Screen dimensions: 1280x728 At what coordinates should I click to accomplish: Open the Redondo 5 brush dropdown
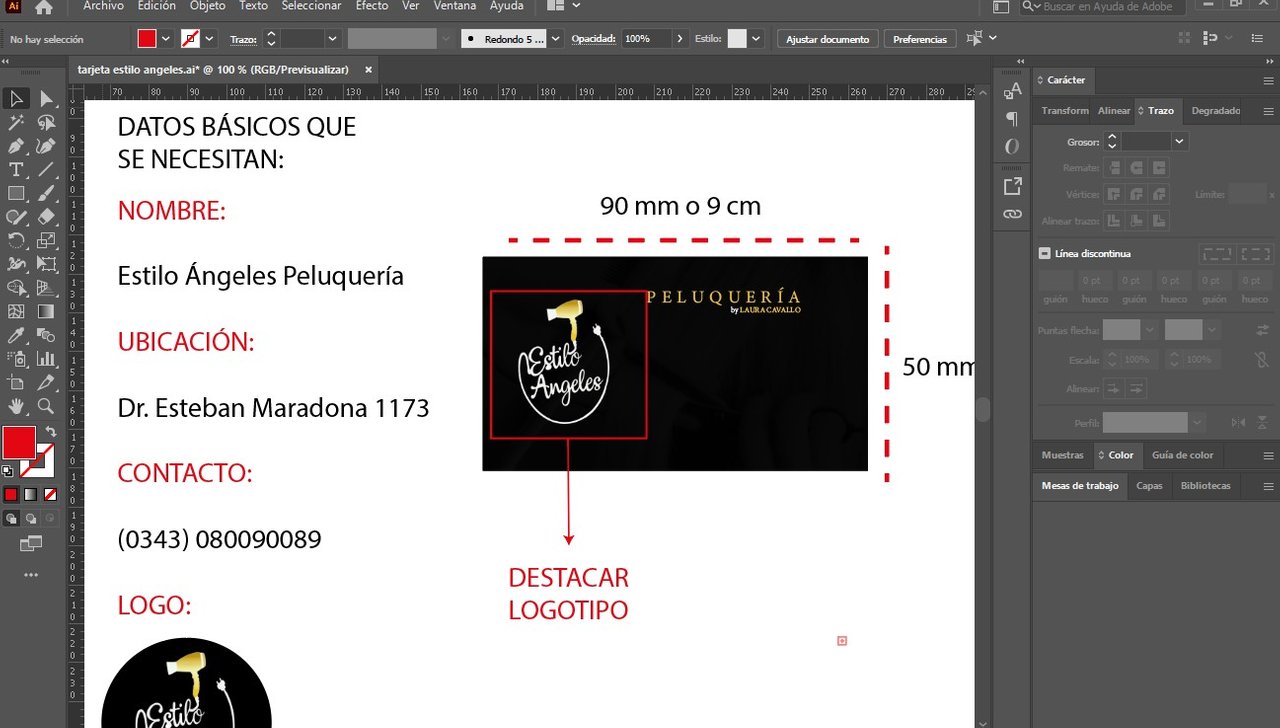[555, 39]
